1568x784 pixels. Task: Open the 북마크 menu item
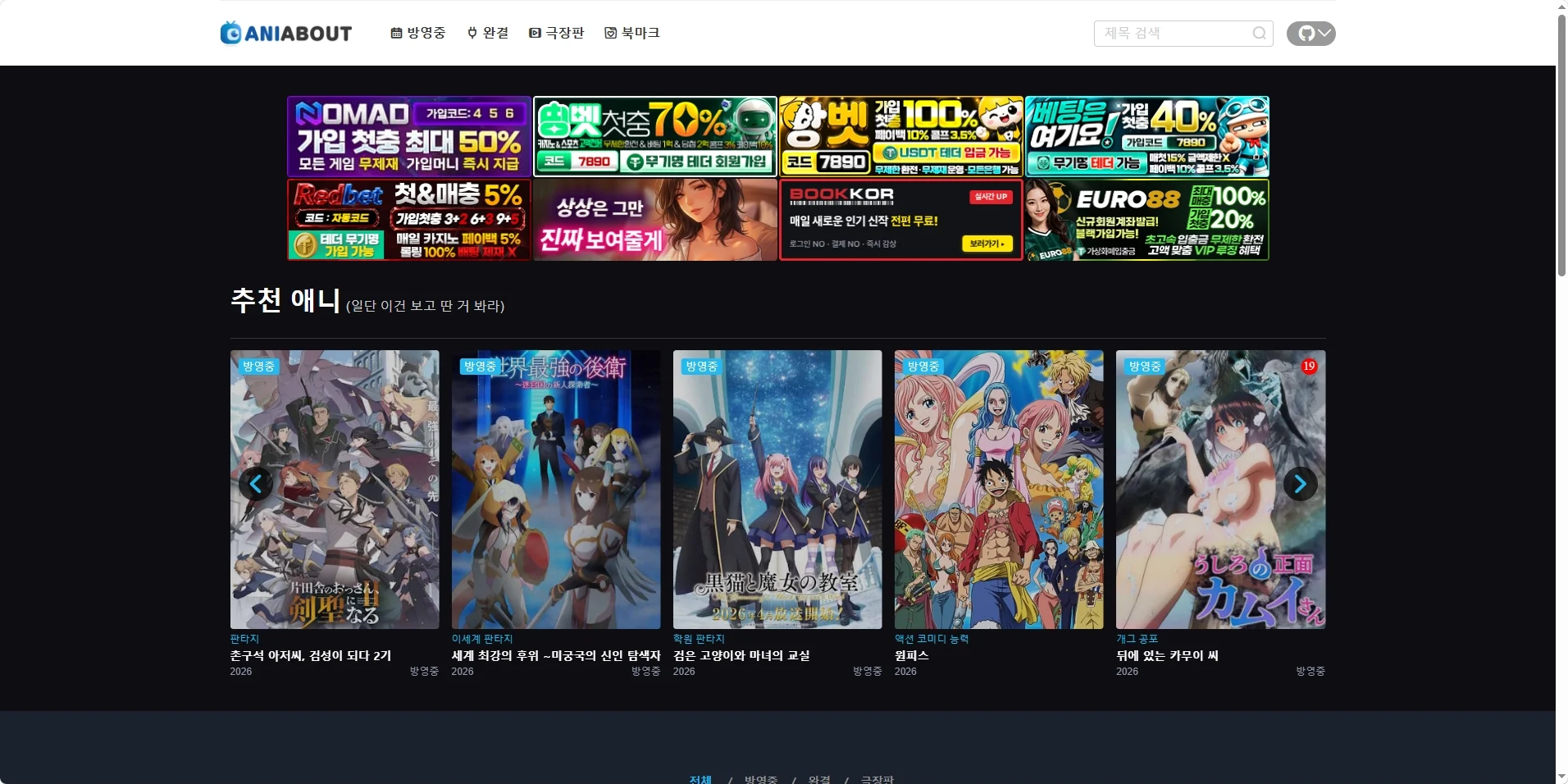(x=632, y=33)
